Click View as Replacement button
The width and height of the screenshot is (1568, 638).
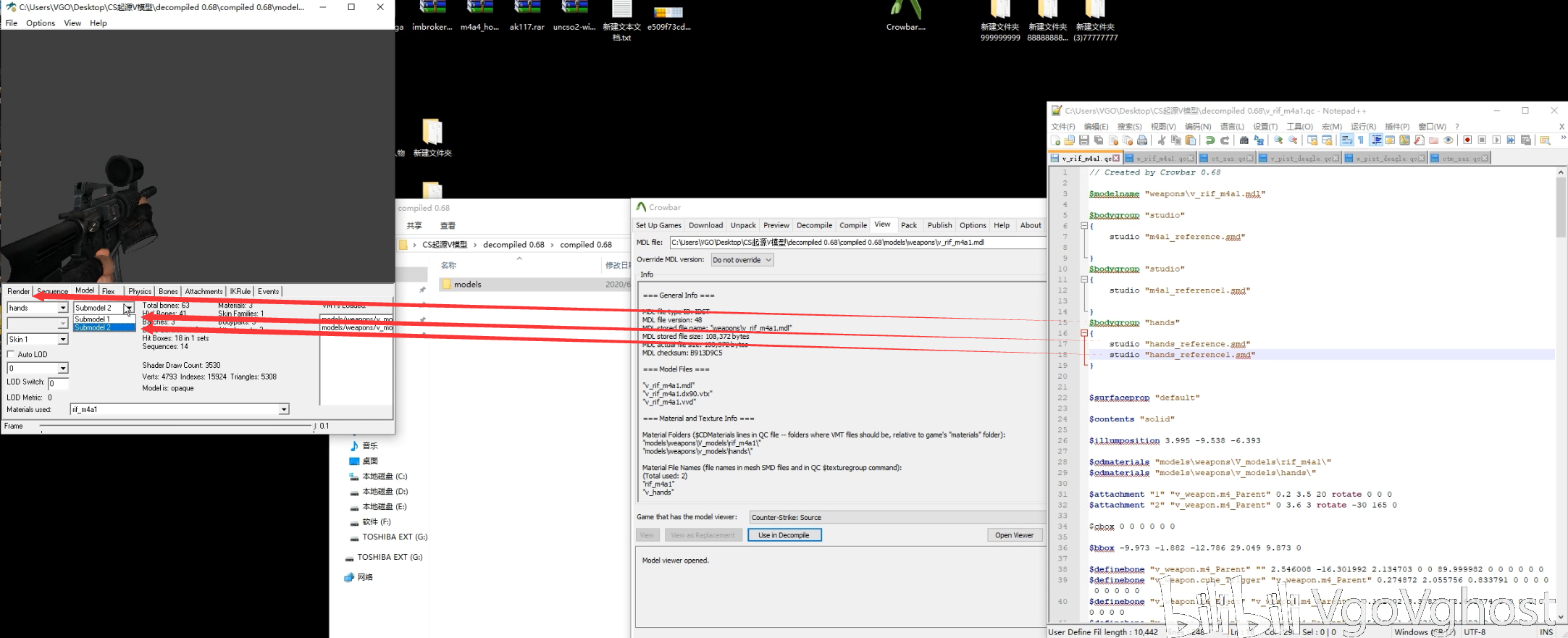point(703,535)
